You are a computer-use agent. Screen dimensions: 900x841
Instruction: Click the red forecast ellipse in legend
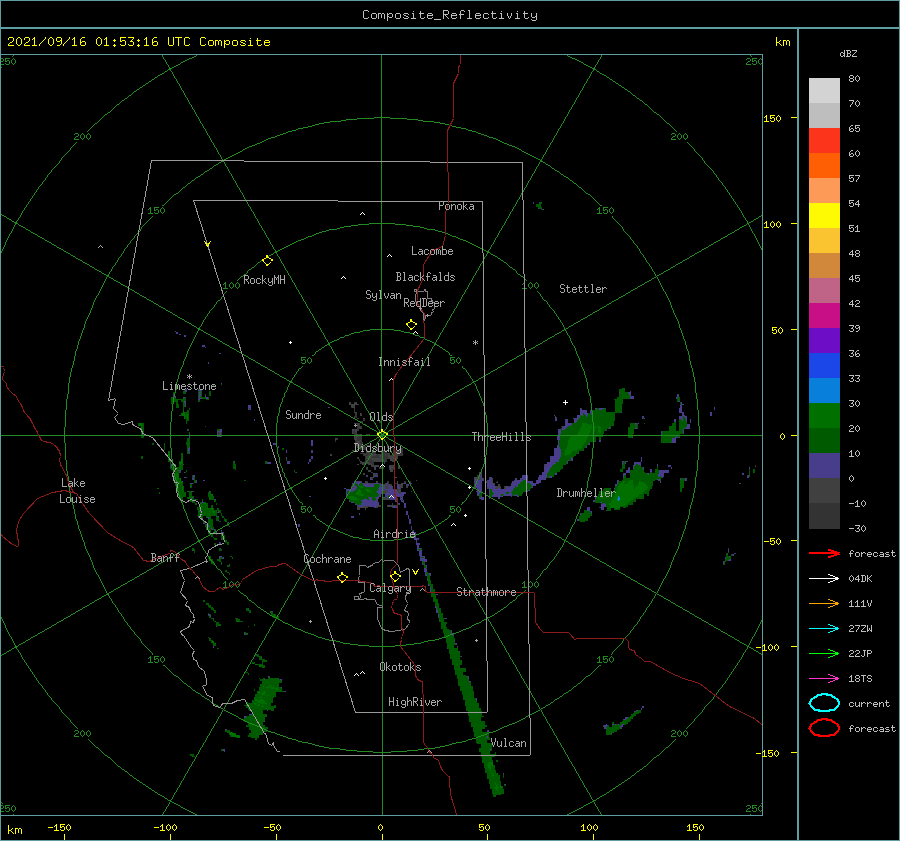click(x=824, y=728)
